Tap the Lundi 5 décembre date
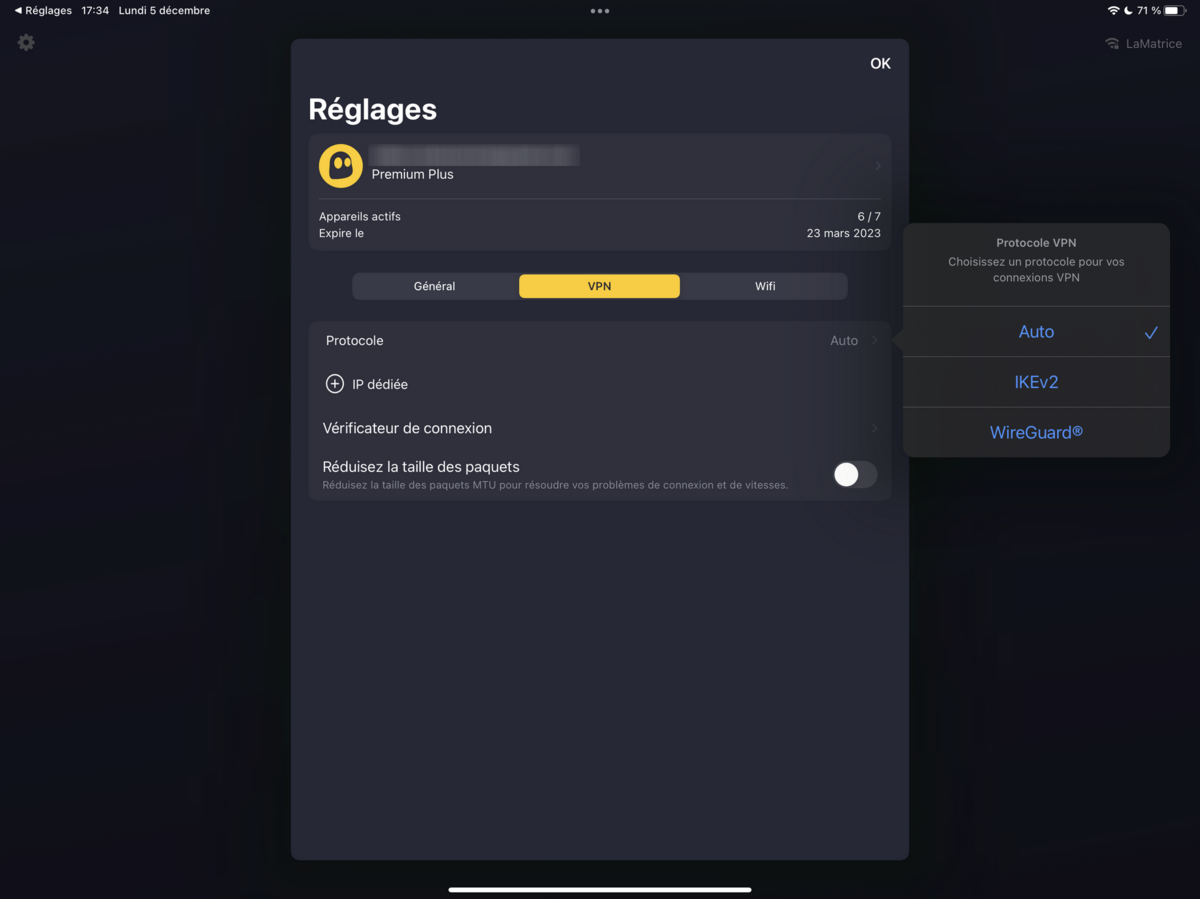 pos(165,11)
